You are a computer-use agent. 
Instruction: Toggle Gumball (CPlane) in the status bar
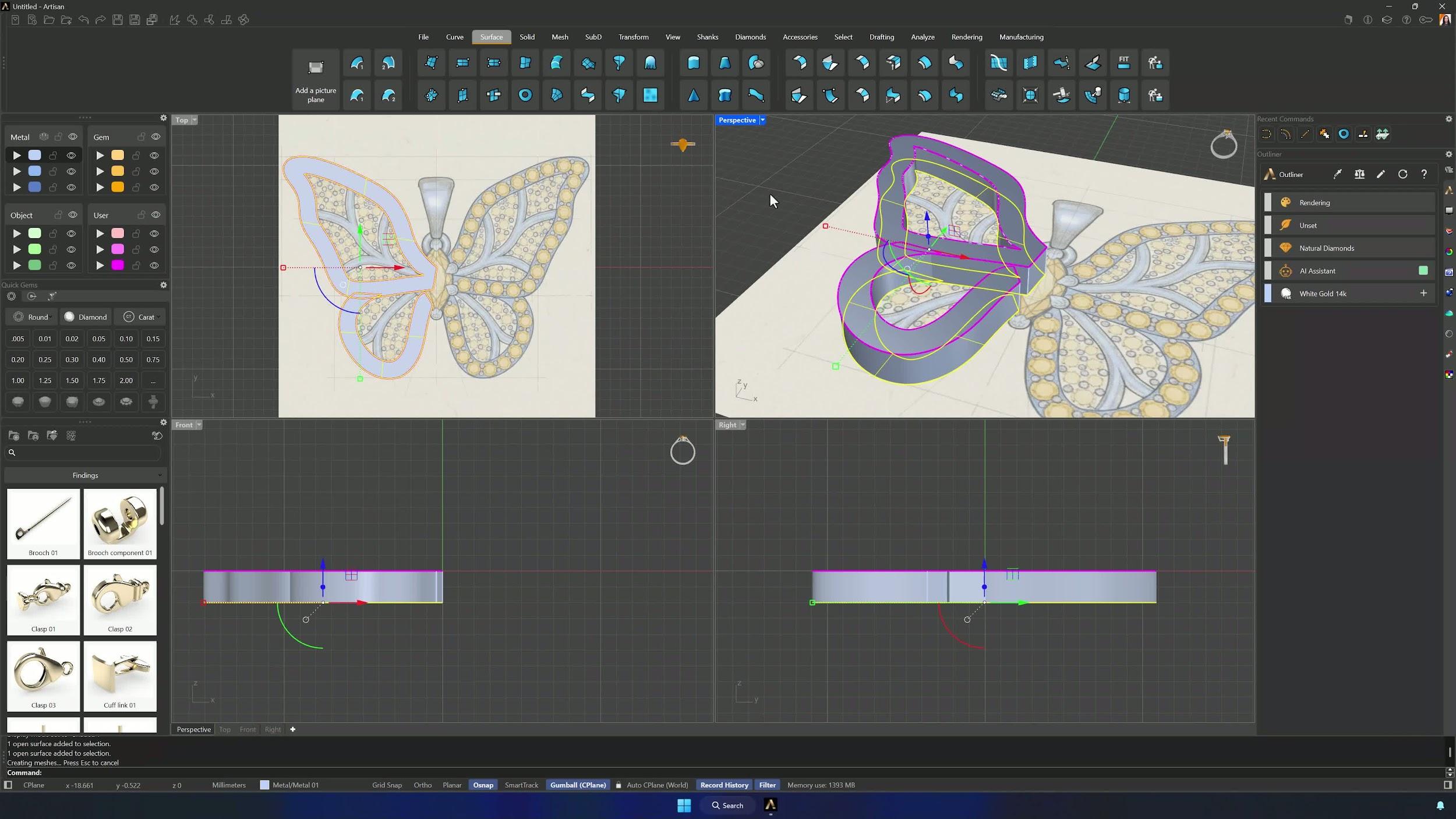pyautogui.click(x=578, y=785)
